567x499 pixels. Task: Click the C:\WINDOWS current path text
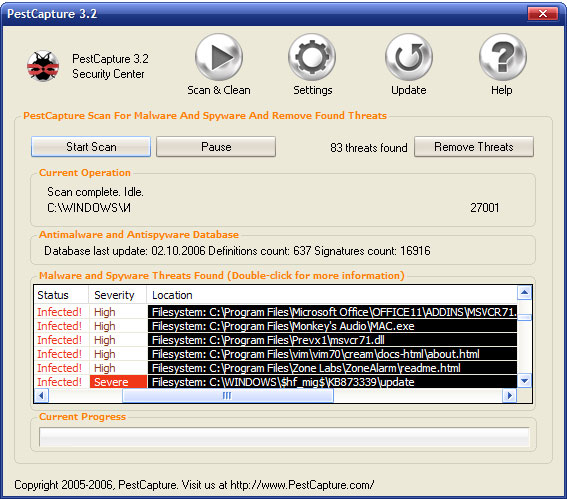[89, 208]
